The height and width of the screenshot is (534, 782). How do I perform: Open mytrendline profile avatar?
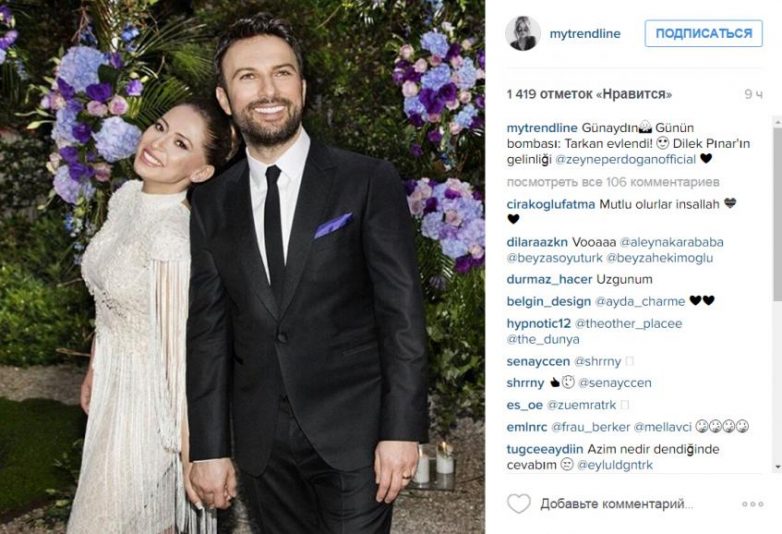523,33
